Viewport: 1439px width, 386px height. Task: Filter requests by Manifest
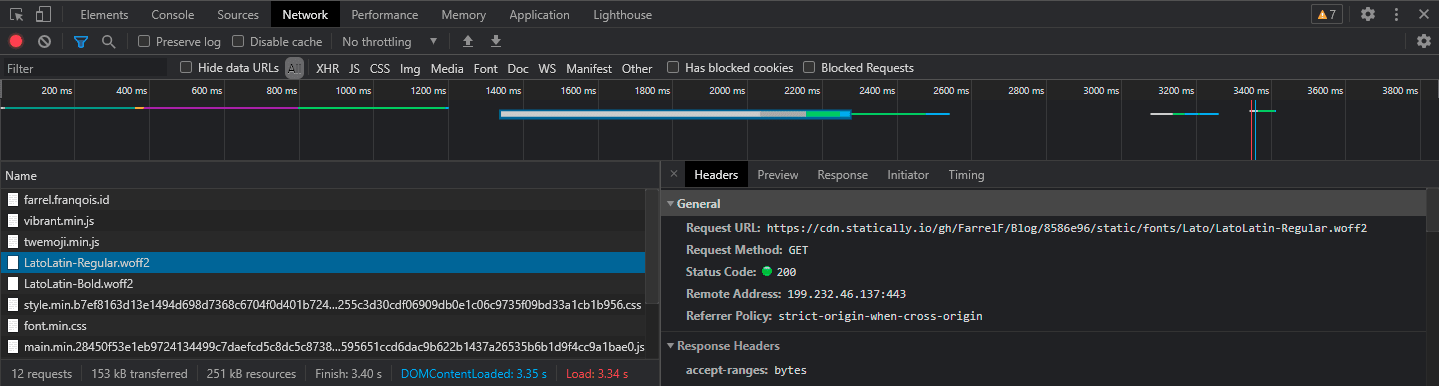[x=589, y=69]
